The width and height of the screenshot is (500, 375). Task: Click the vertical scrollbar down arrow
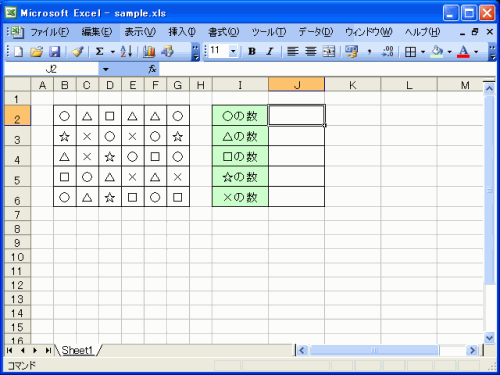pos(489,337)
